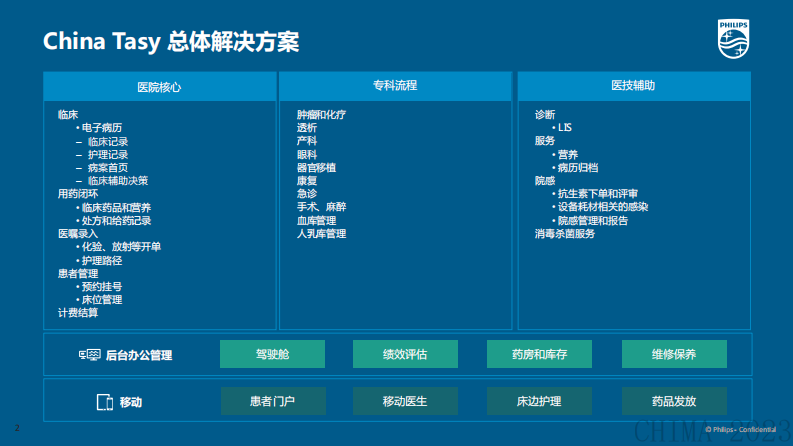Select the 康复 entry

pos(306,181)
